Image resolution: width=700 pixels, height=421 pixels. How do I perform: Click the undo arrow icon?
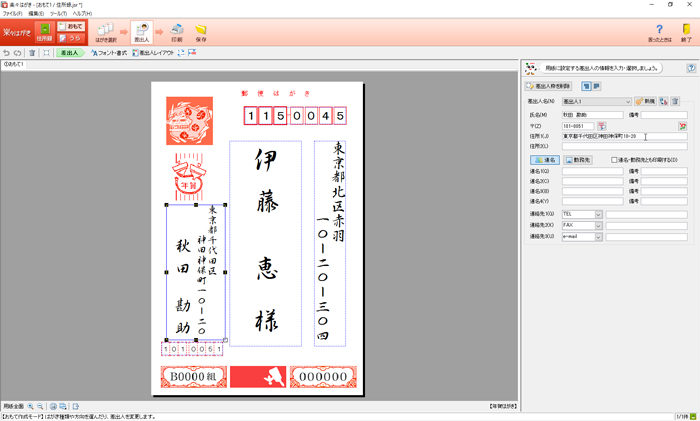click(x=7, y=52)
